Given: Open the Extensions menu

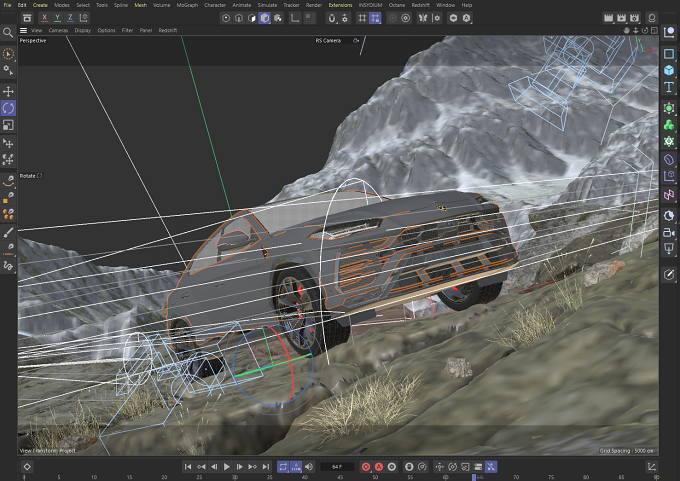Looking at the screenshot, I should point(340,5).
